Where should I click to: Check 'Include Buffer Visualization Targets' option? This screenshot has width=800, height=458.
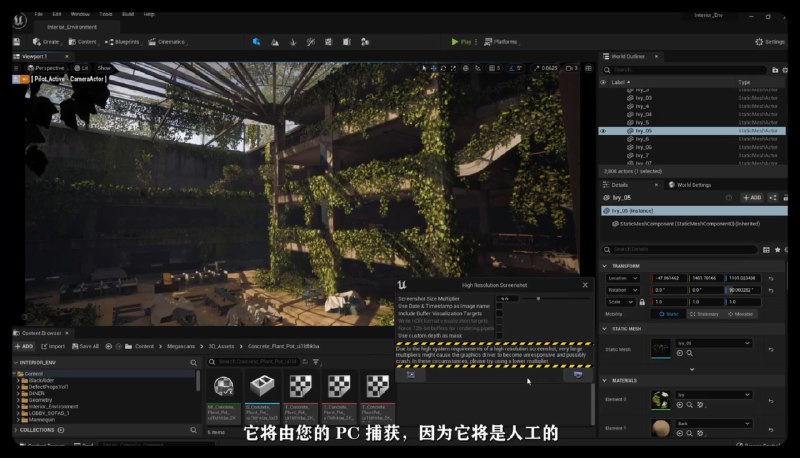[500, 313]
